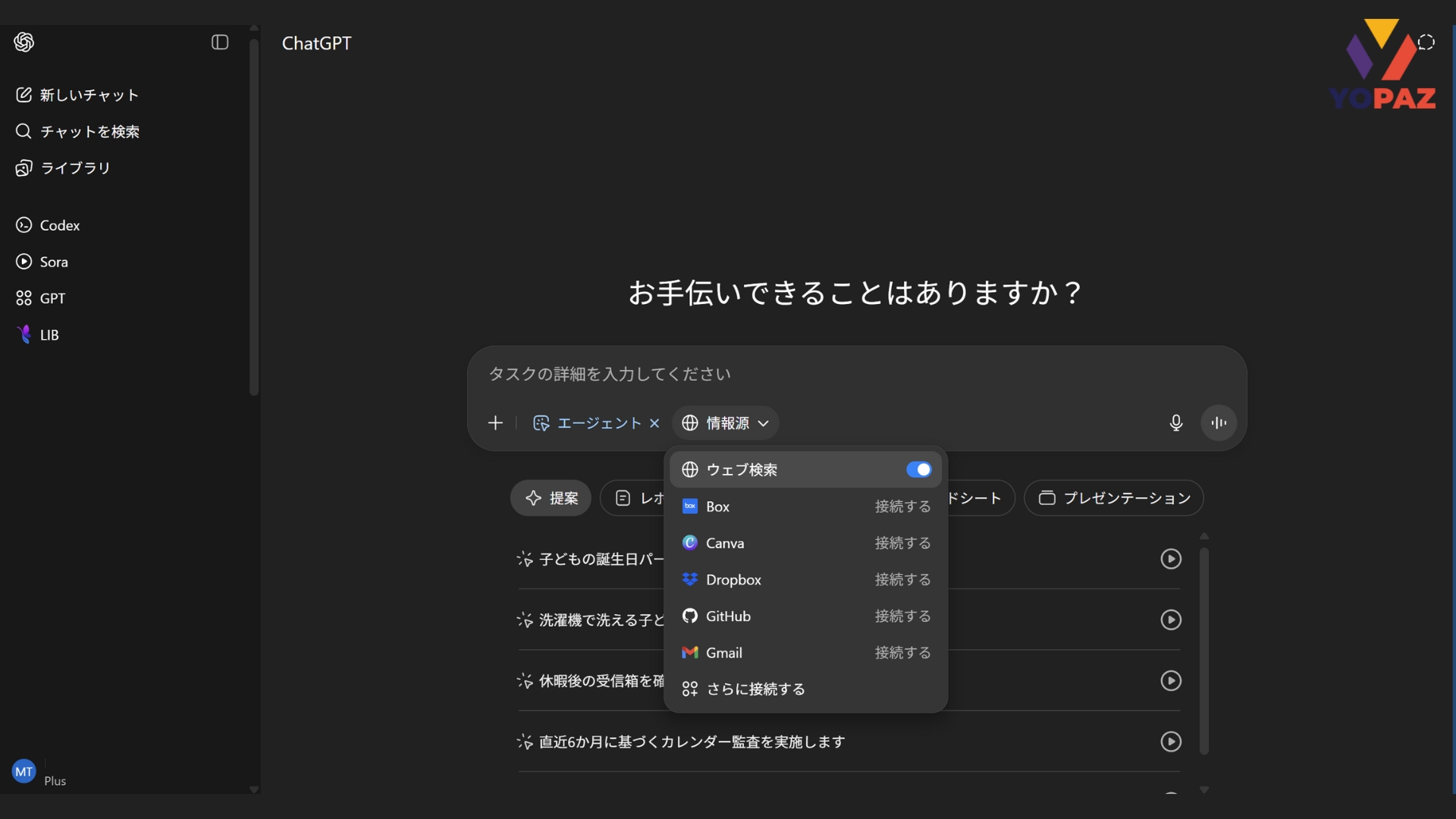Remove the エージェント mode with X

coord(654,423)
